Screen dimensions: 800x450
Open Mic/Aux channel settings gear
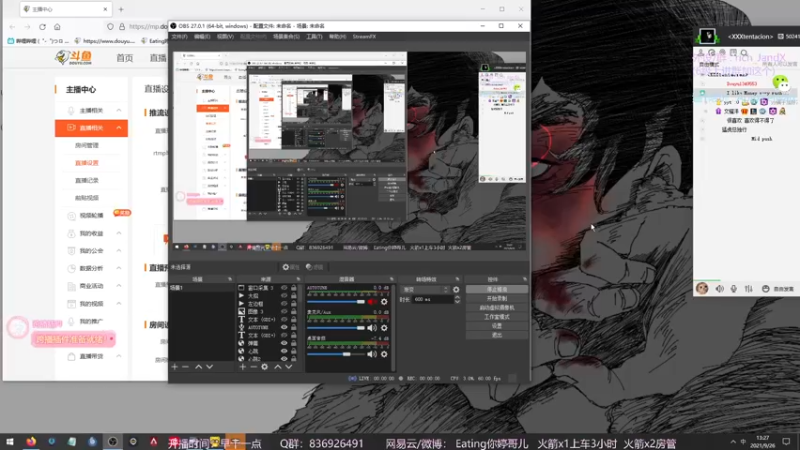(384, 328)
